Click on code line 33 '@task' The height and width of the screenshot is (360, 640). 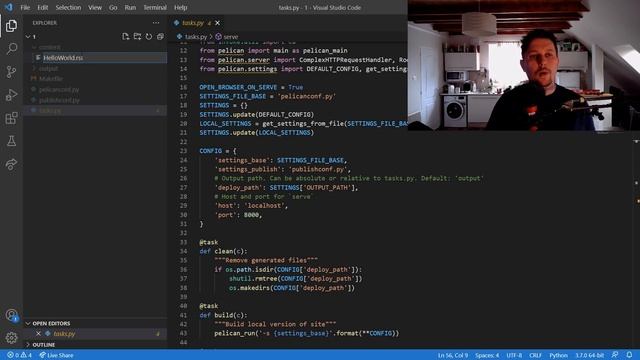pyautogui.click(x=209, y=242)
